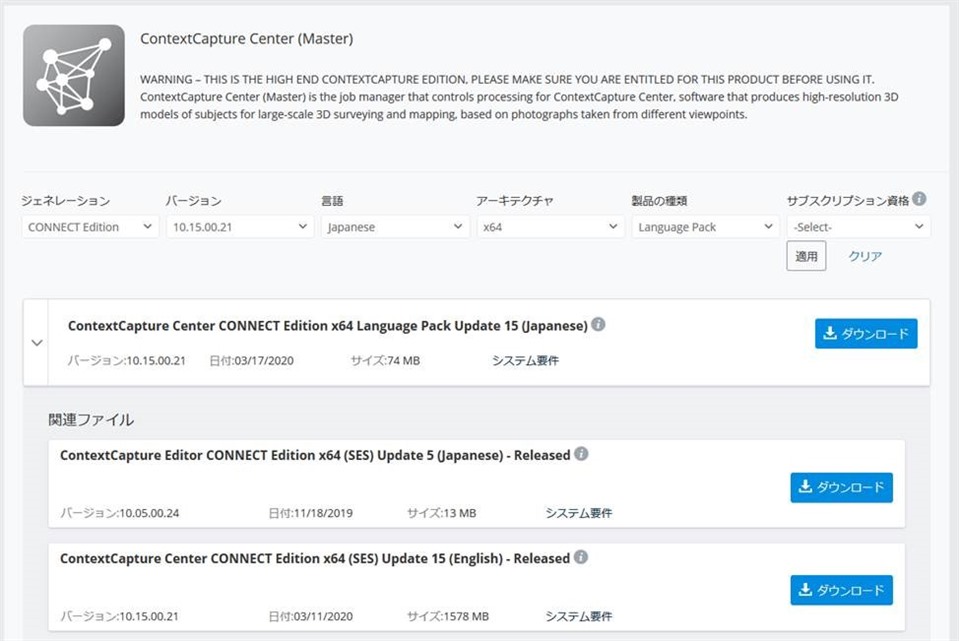Open システム要件 for ContextCapture Center English

pyautogui.click(x=579, y=617)
